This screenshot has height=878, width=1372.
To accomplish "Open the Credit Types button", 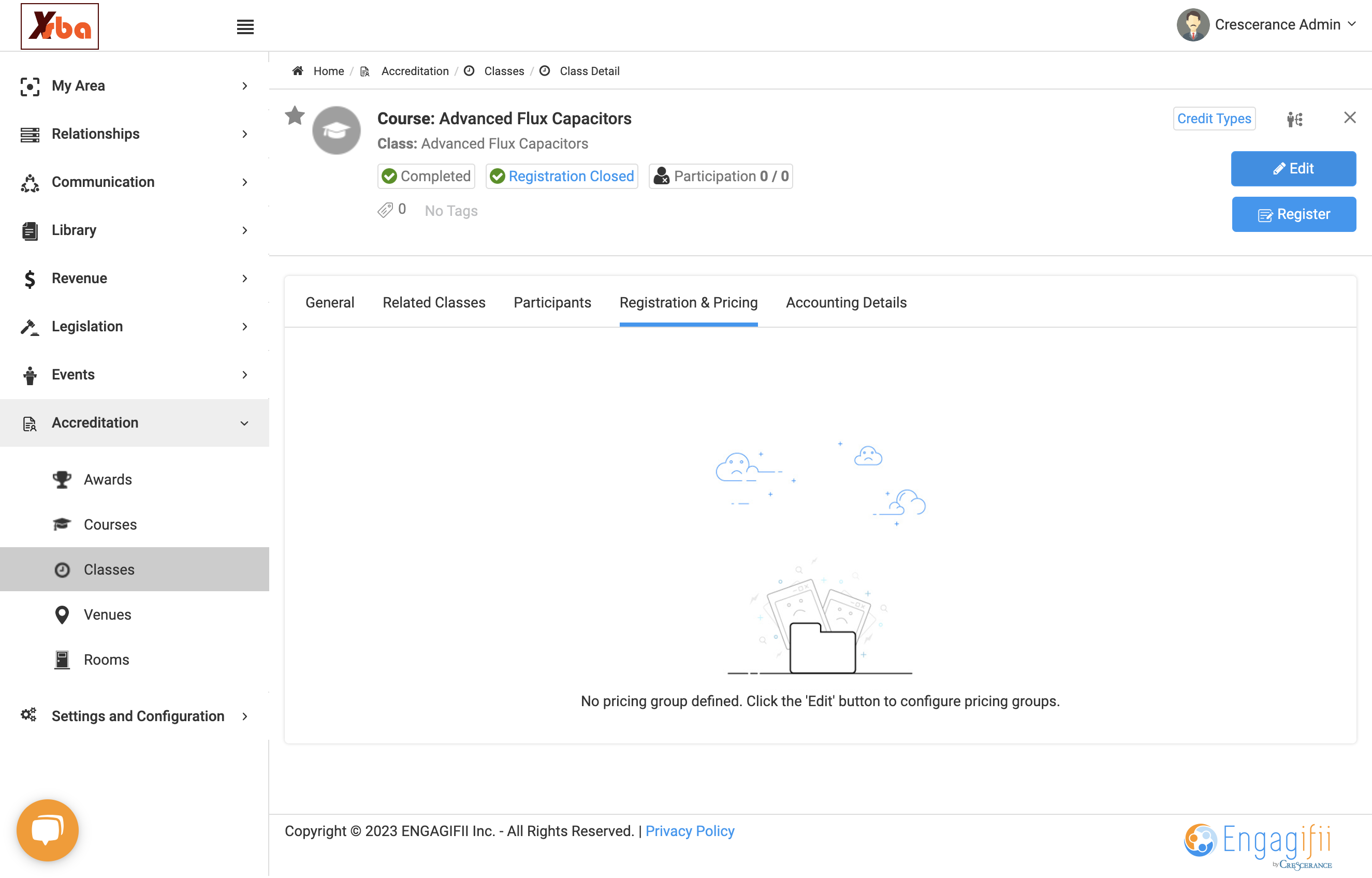I will (x=1214, y=119).
